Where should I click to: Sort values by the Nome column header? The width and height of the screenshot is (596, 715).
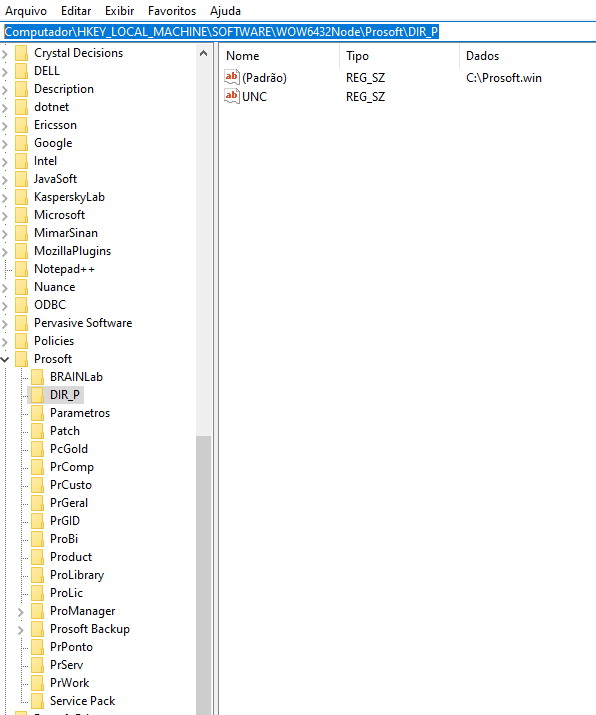point(280,56)
